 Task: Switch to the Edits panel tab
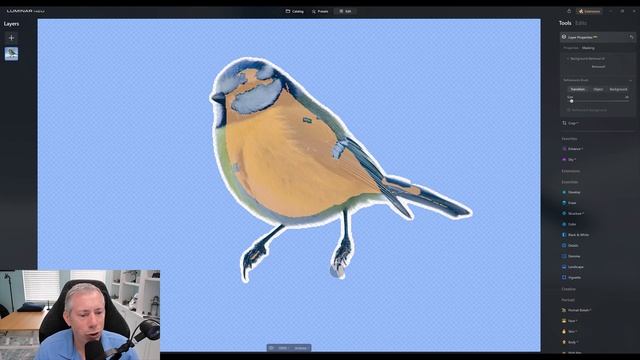(x=581, y=23)
